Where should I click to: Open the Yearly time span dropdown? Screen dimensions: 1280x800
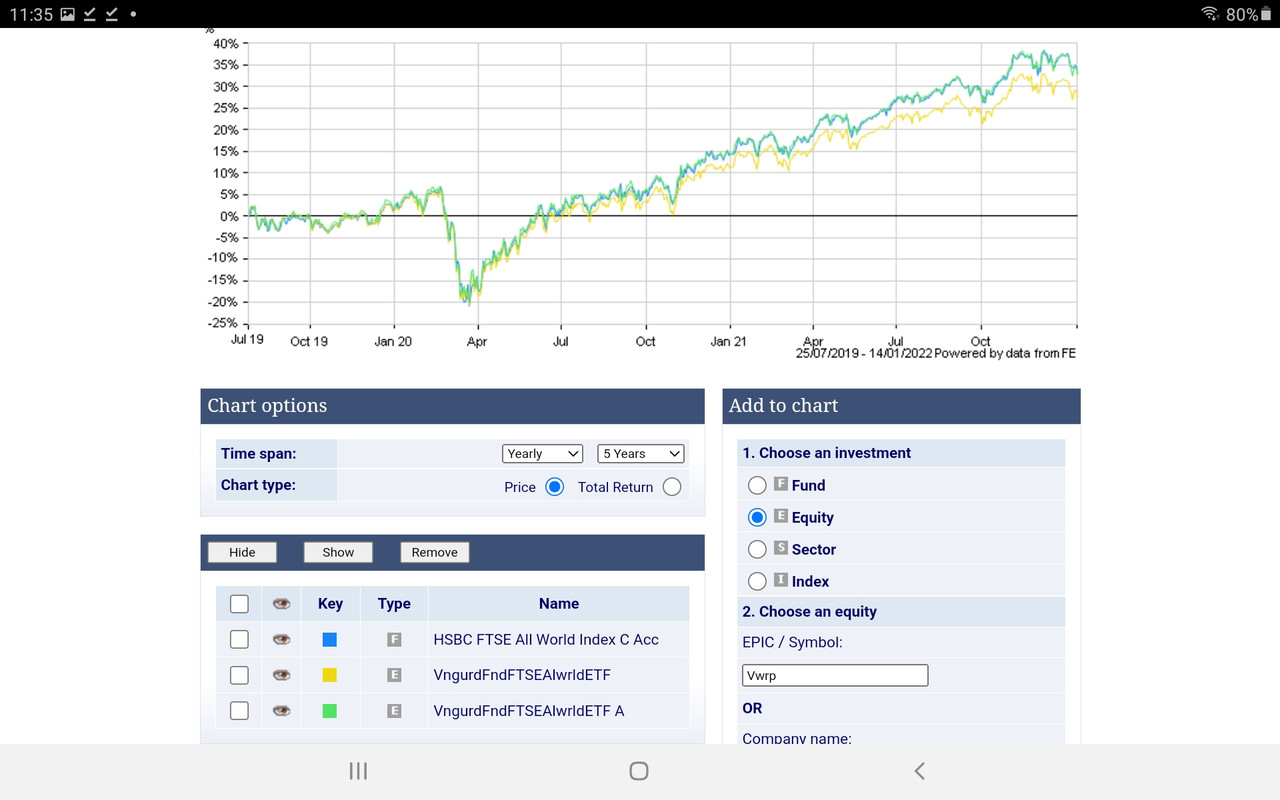(x=542, y=453)
